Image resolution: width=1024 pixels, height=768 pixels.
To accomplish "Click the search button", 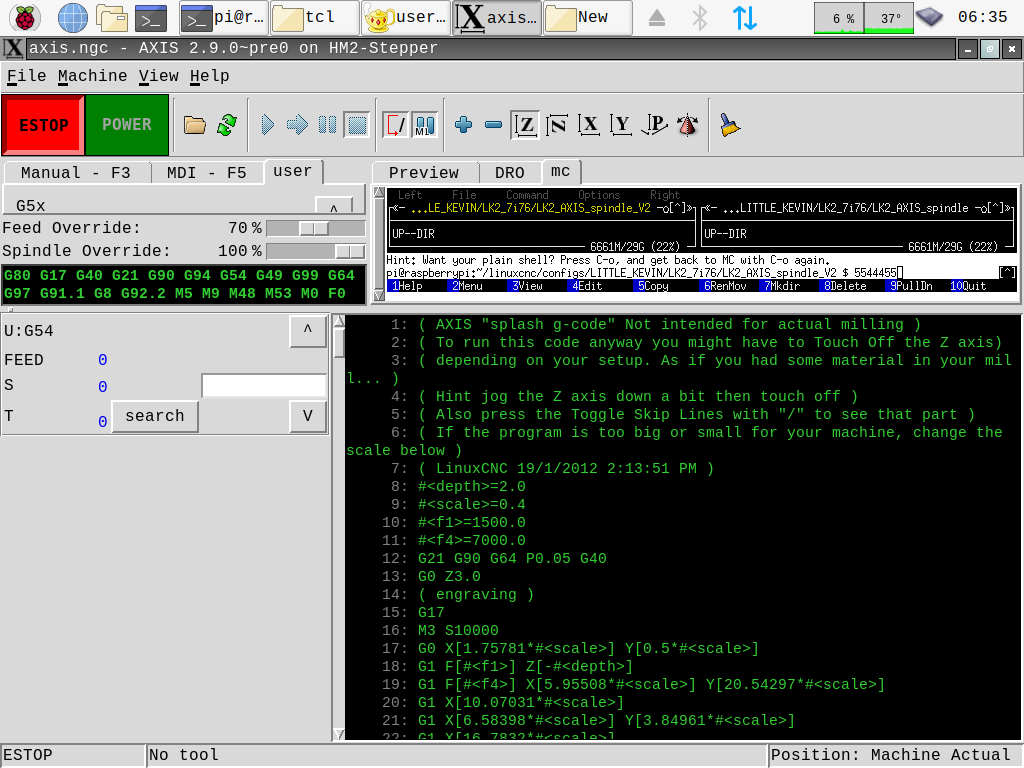I will 155,416.
